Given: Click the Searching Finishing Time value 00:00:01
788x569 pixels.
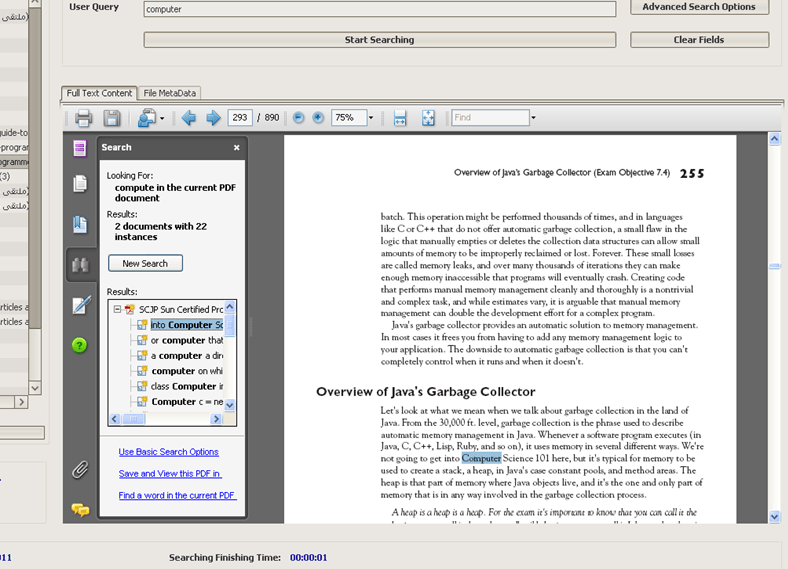Looking at the screenshot, I should click(309, 557).
